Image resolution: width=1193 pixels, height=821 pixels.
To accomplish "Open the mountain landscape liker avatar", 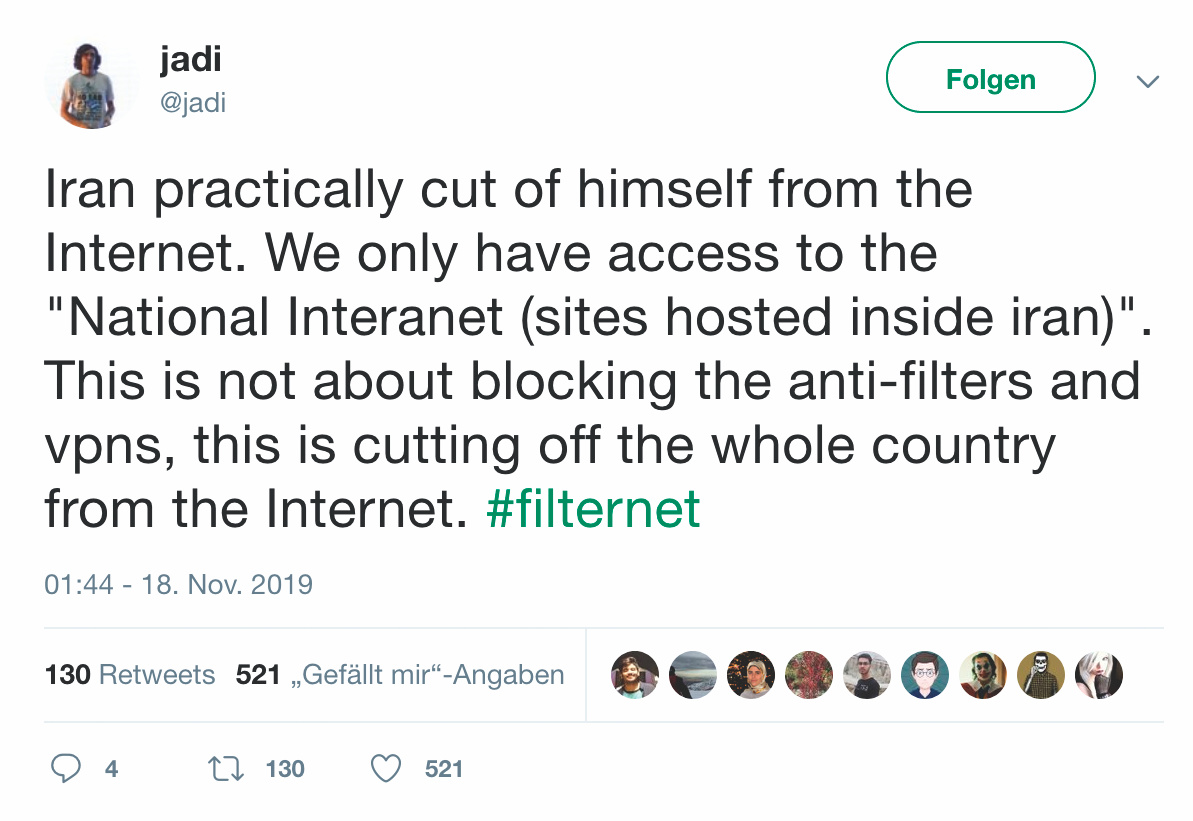I will click(693, 675).
